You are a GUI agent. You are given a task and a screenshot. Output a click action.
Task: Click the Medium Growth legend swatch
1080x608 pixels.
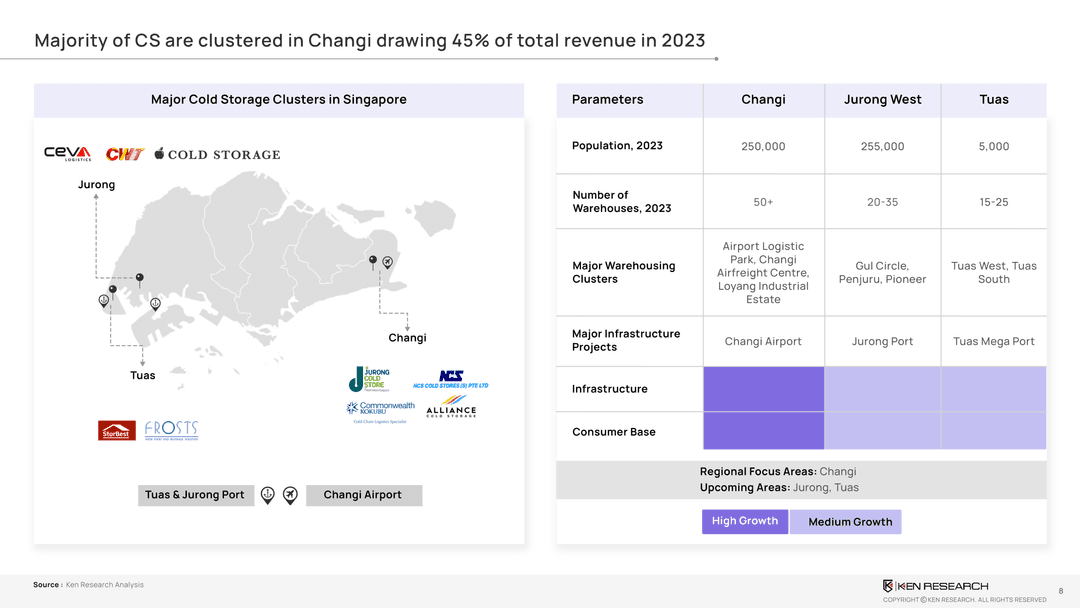point(846,522)
